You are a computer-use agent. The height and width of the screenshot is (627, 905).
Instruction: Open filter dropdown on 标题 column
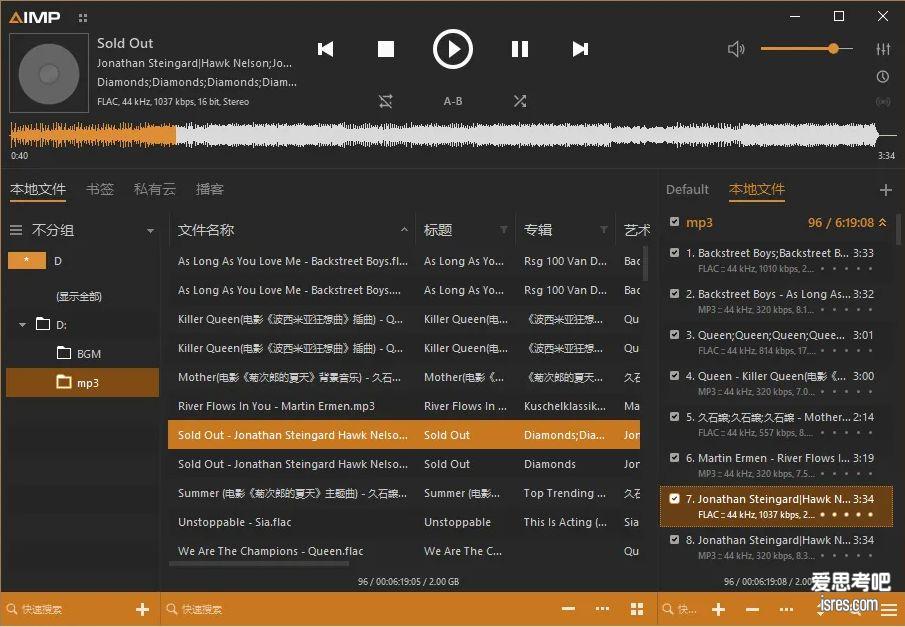point(503,230)
